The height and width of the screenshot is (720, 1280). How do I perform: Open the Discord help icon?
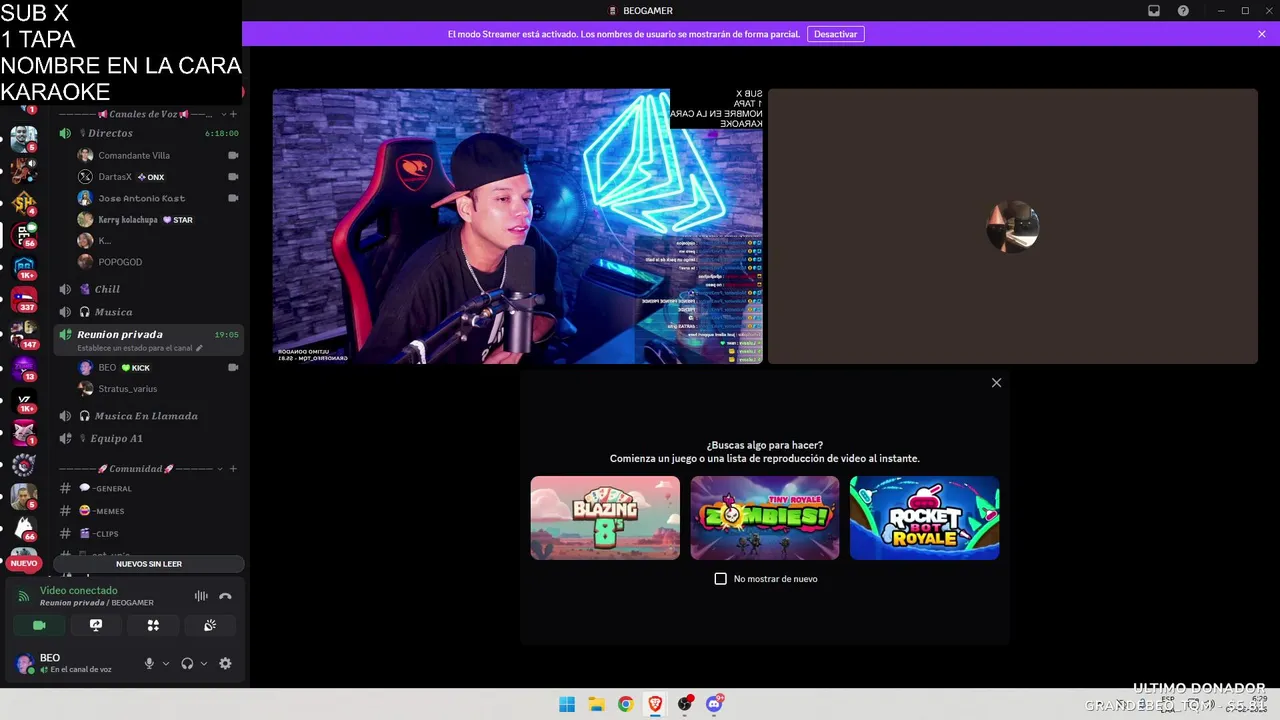(1183, 10)
